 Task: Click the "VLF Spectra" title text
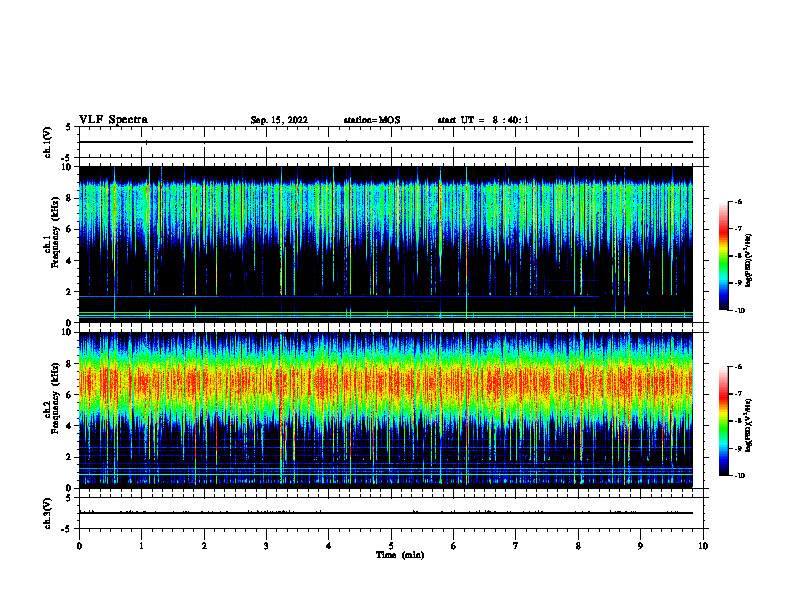pos(113,120)
